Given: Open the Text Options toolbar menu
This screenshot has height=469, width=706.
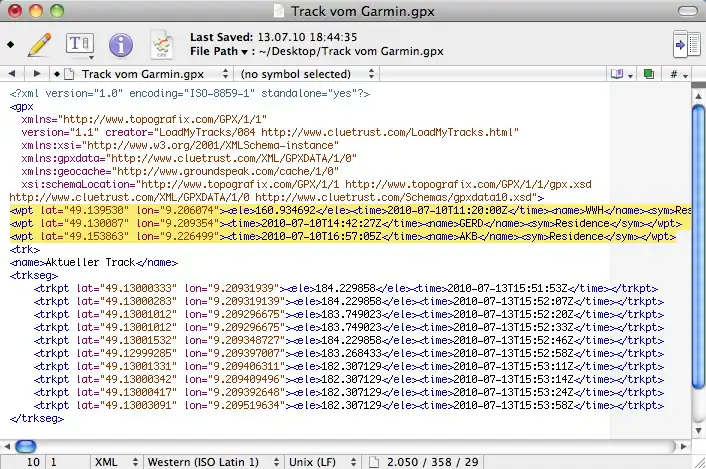Looking at the screenshot, I should point(80,45).
